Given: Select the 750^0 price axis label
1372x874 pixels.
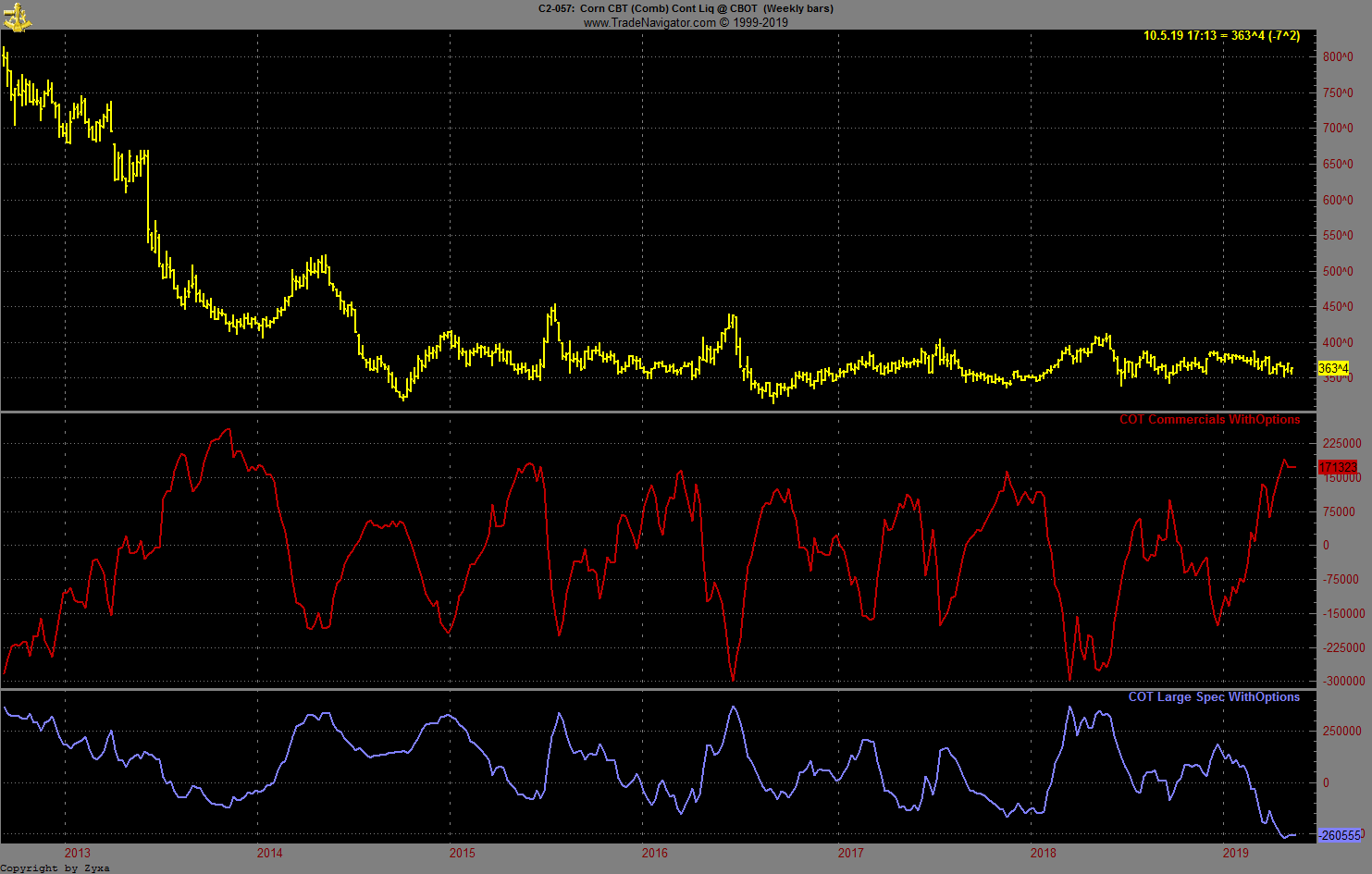Looking at the screenshot, I should [1338, 93].
